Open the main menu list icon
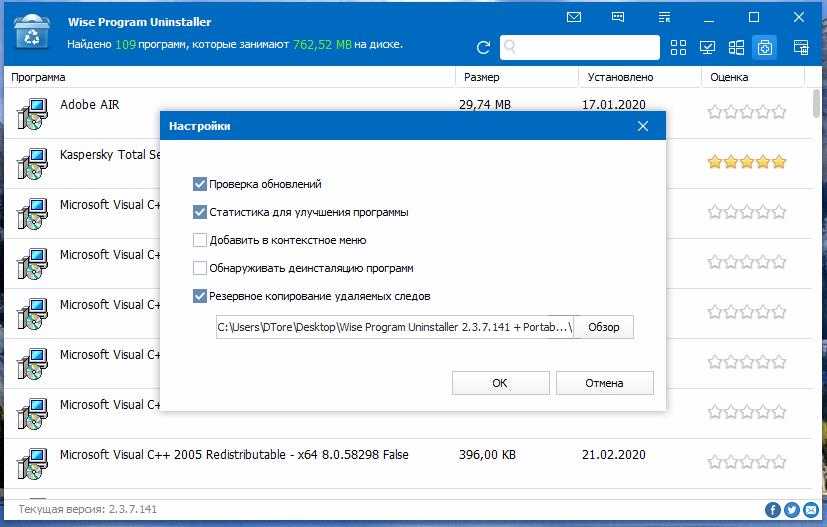Screen dimensions: 827x527 point(665,17)
